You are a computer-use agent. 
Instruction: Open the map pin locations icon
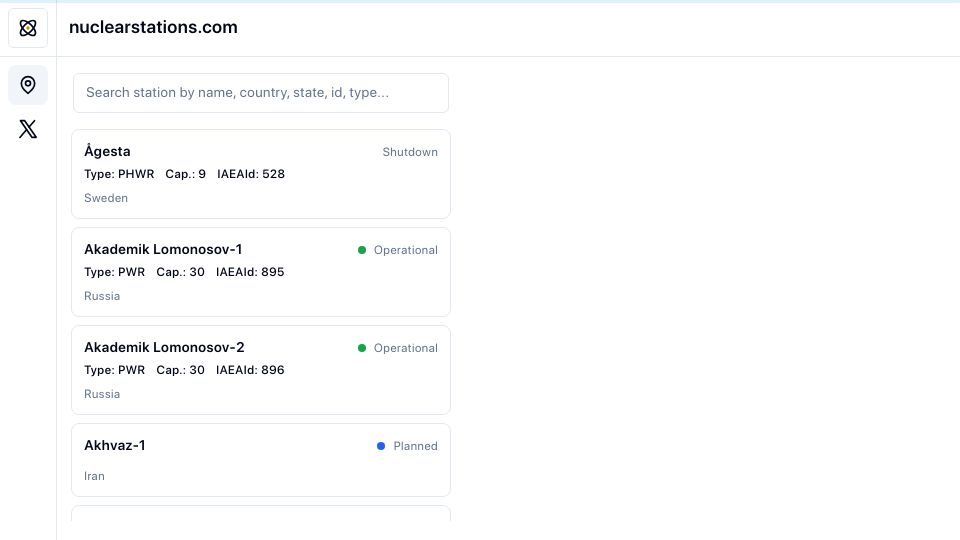(28, 84)
